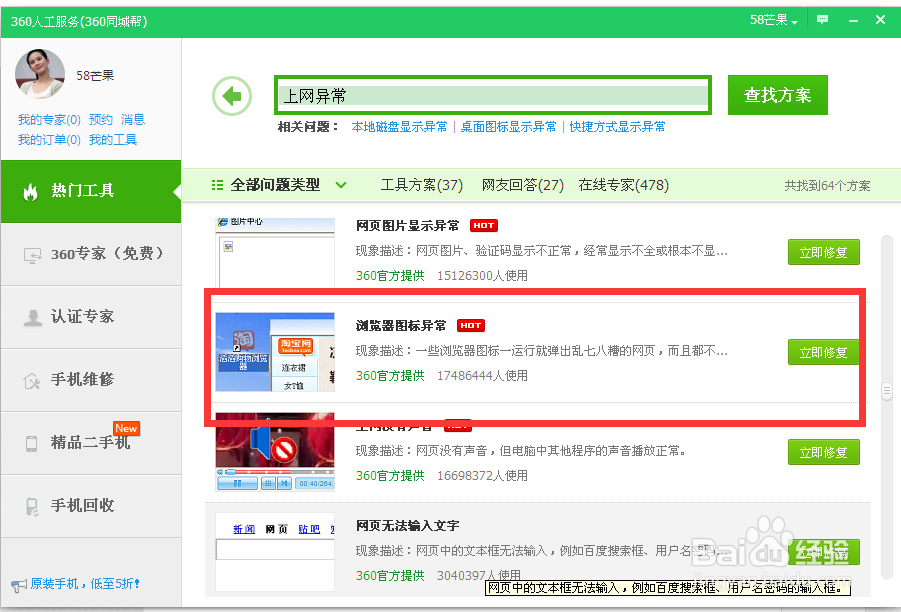This screenshot has width=901, height=612.
Task: Click the 查找方案 search button
Action: tap(777, 95)
